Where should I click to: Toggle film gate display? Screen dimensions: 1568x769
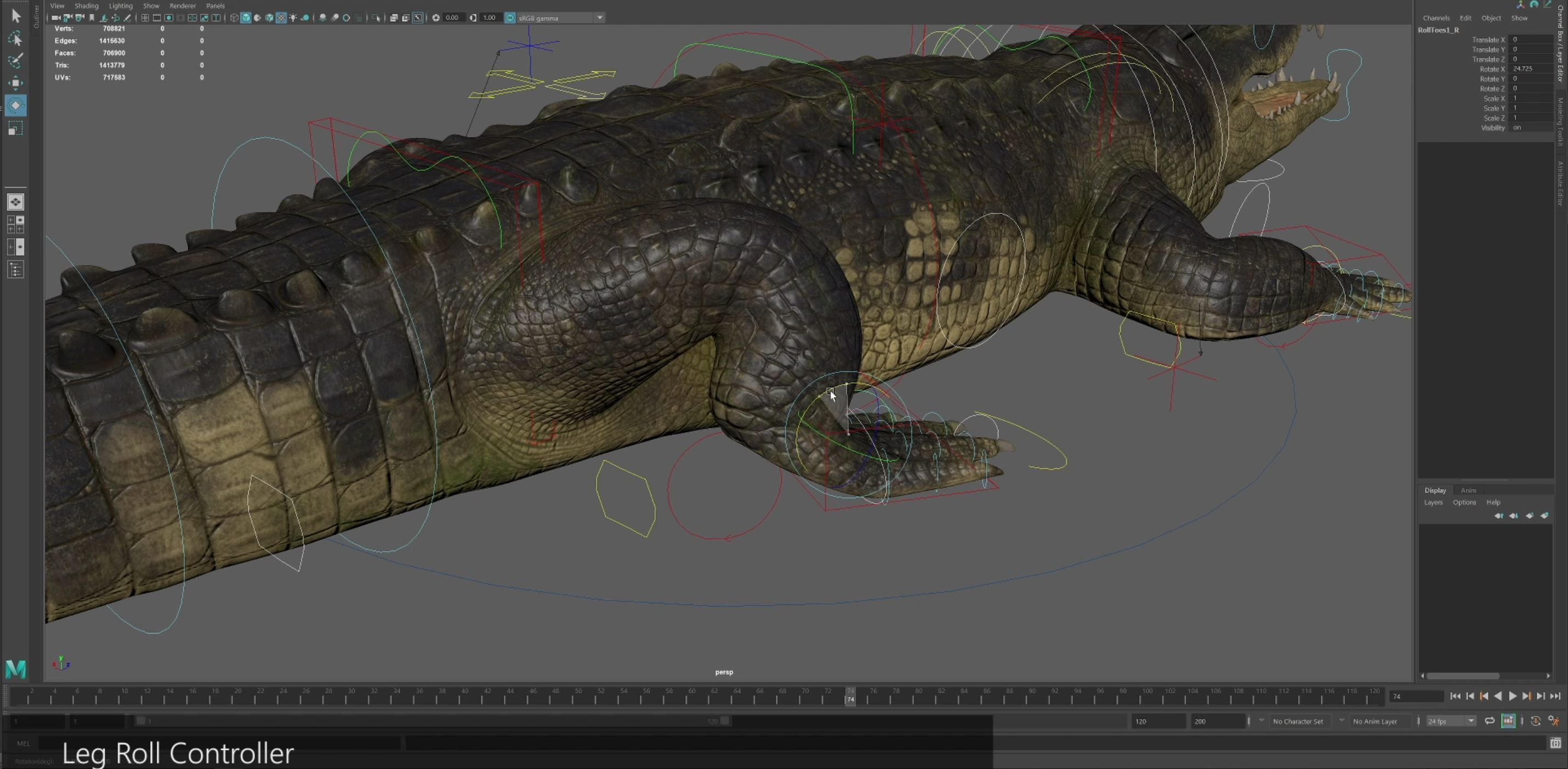[157, 18]
